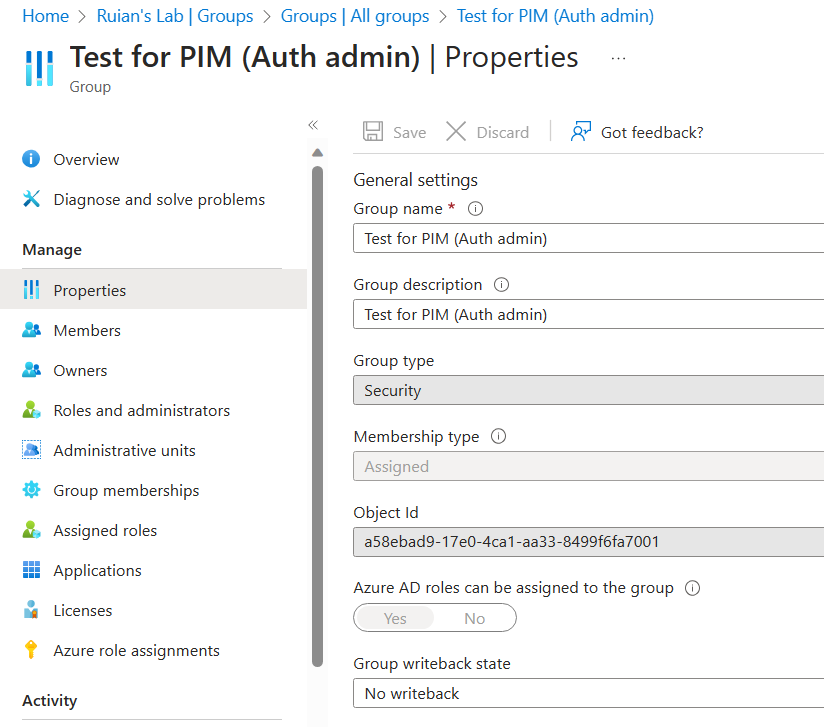This screenshot has height=727, width=824.
Task: Enable Azure AD role assignment with Yes toggle
Action: [x=394, y=618]
